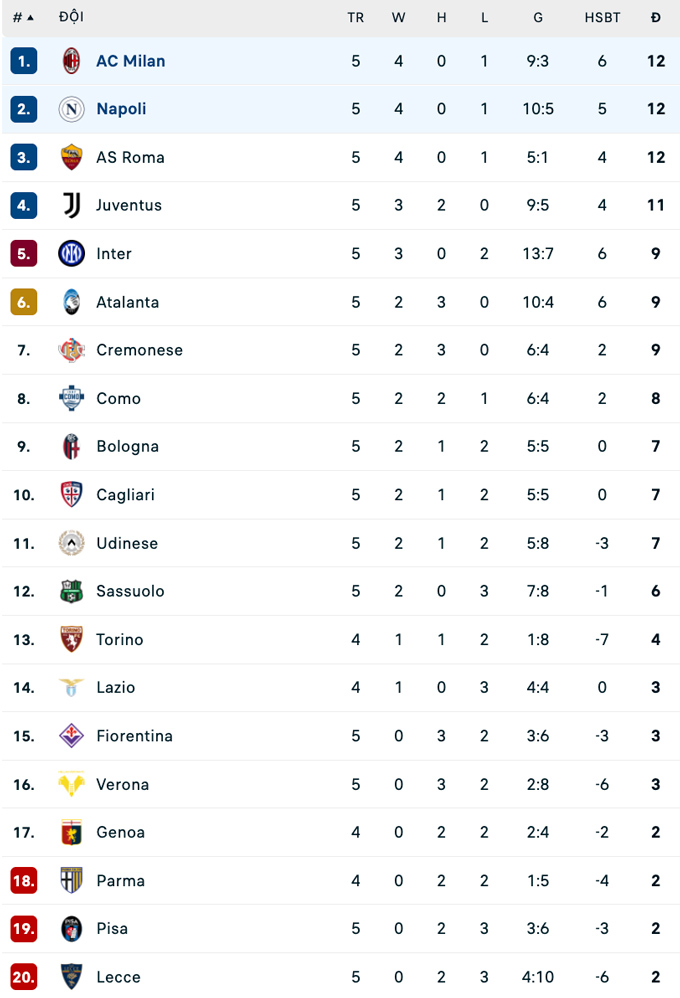The height and width of the screenshot is (998, 680).
Task: Select the Cremonese team name
Action: [139, 350]
